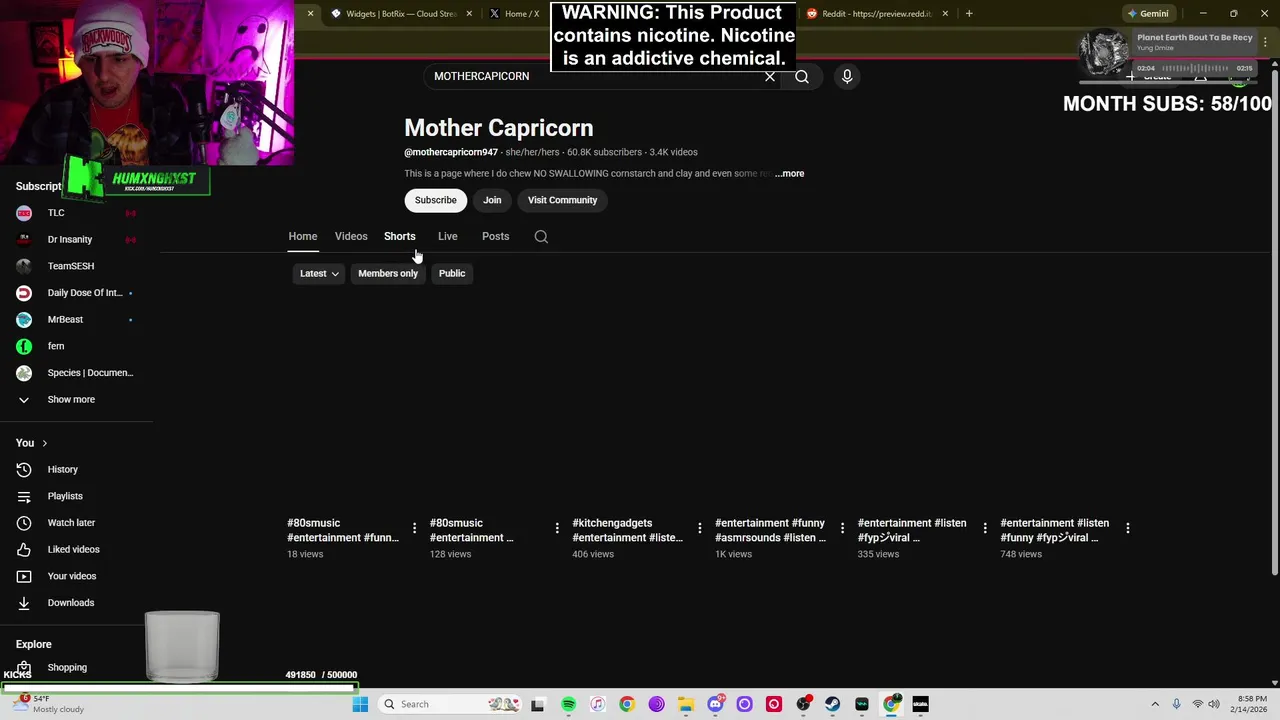Open options for the 128 views short
The width and height of the screenshot is (1280, 720).
pyautogui.click(x=557, y=528)
